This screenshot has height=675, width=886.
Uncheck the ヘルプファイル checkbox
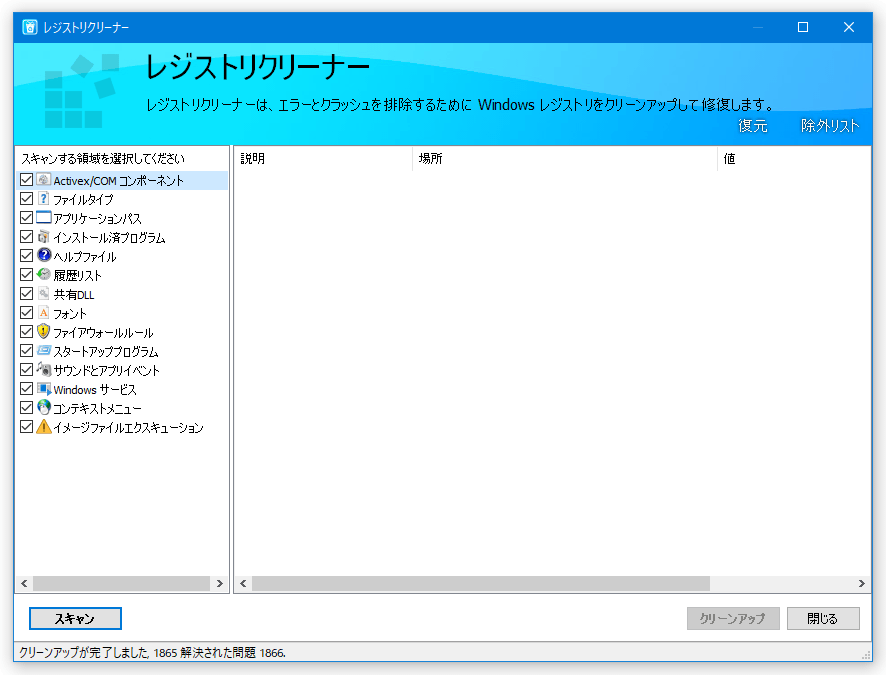pyautogui.click(x=26, y=255)
